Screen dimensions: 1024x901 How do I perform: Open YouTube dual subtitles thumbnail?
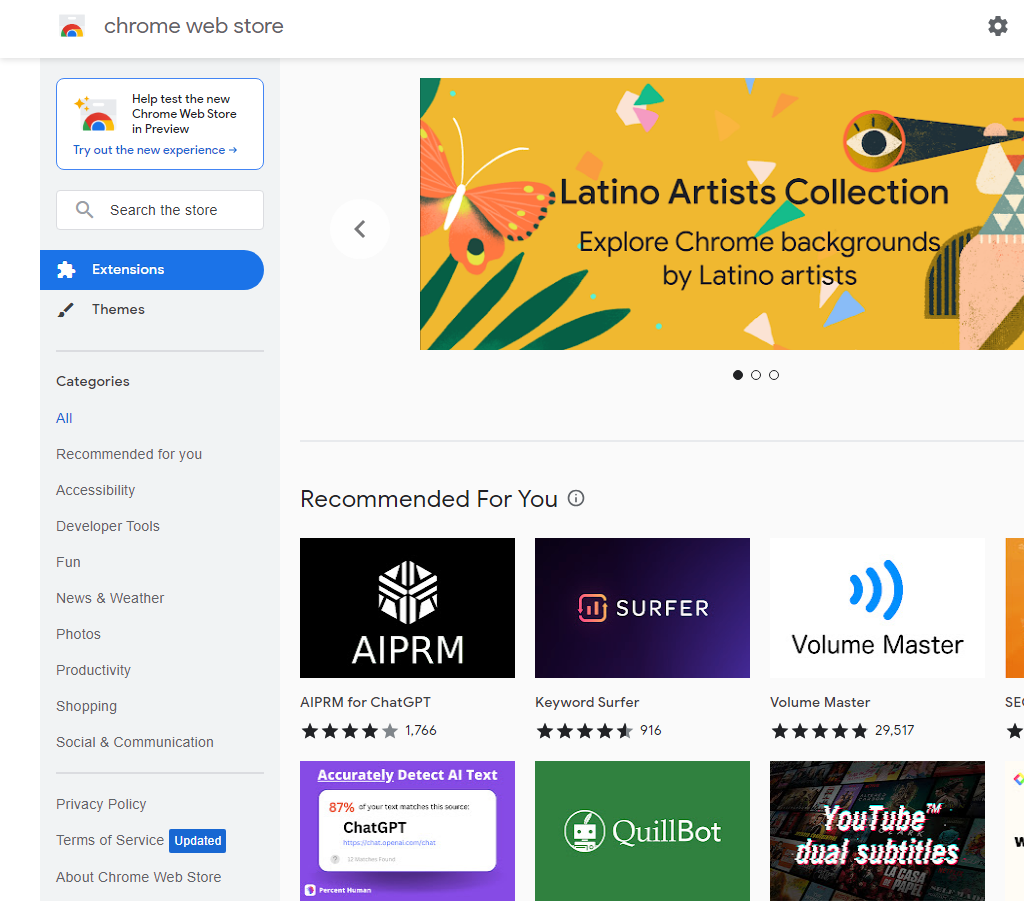point(877,830)
